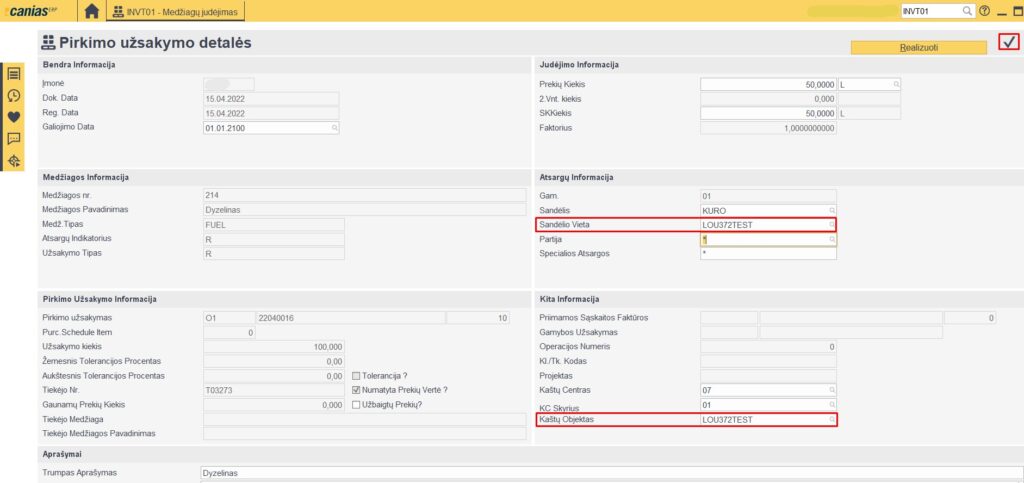Open the history clock icon in sidebar
1024x483 pixels.
[14, 96]
